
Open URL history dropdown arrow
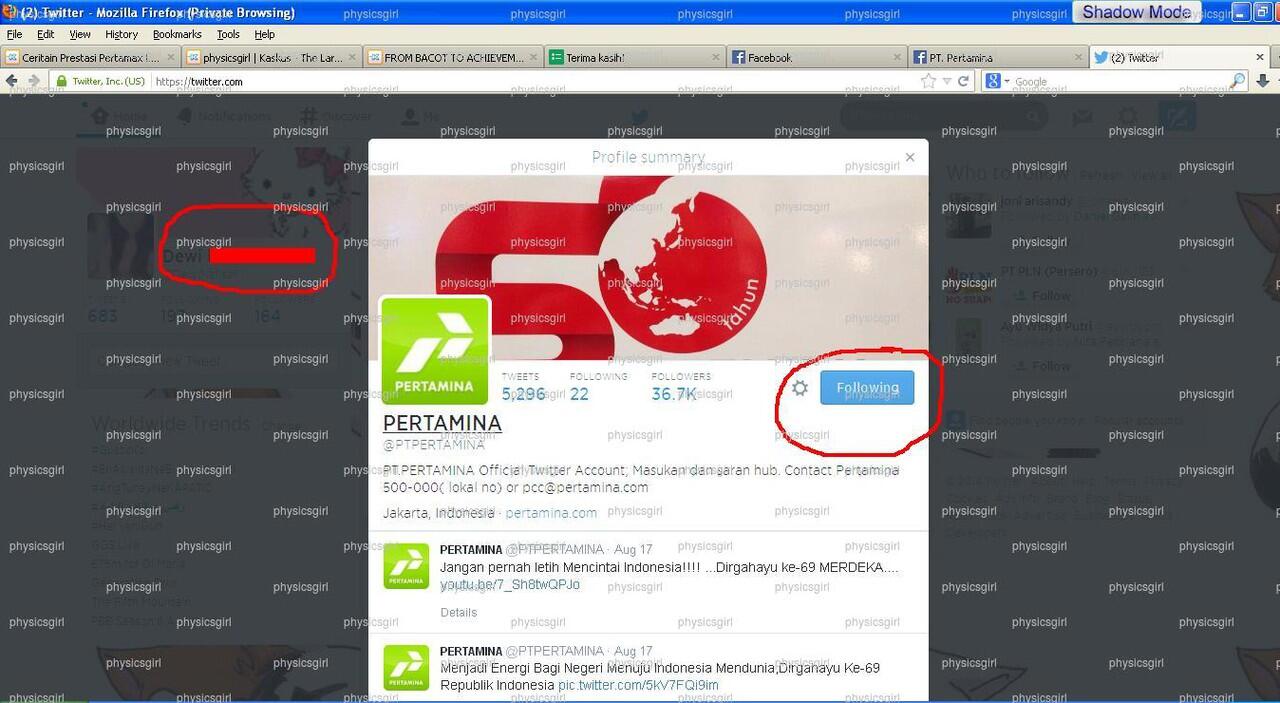945,82
